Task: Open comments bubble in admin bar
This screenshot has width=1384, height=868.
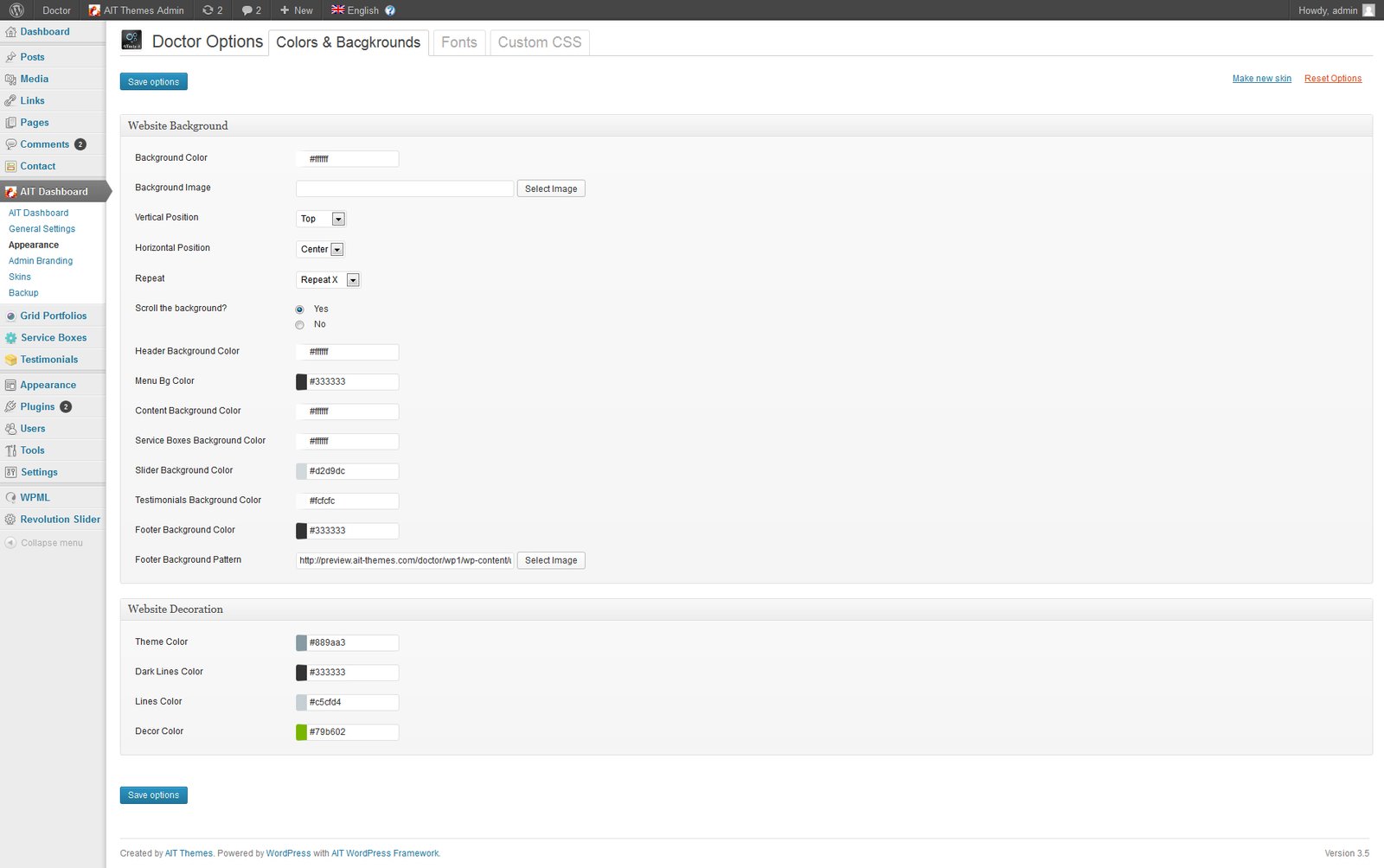Action: pyautogui.click(x=247, y=10)
